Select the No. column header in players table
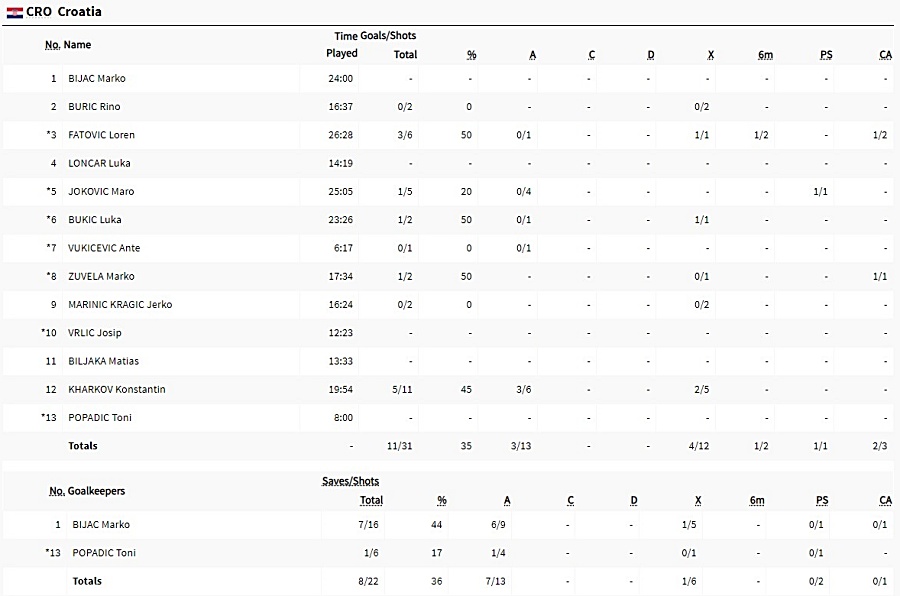The height and width of the screenshot is (596, 900). coord(52,45)
